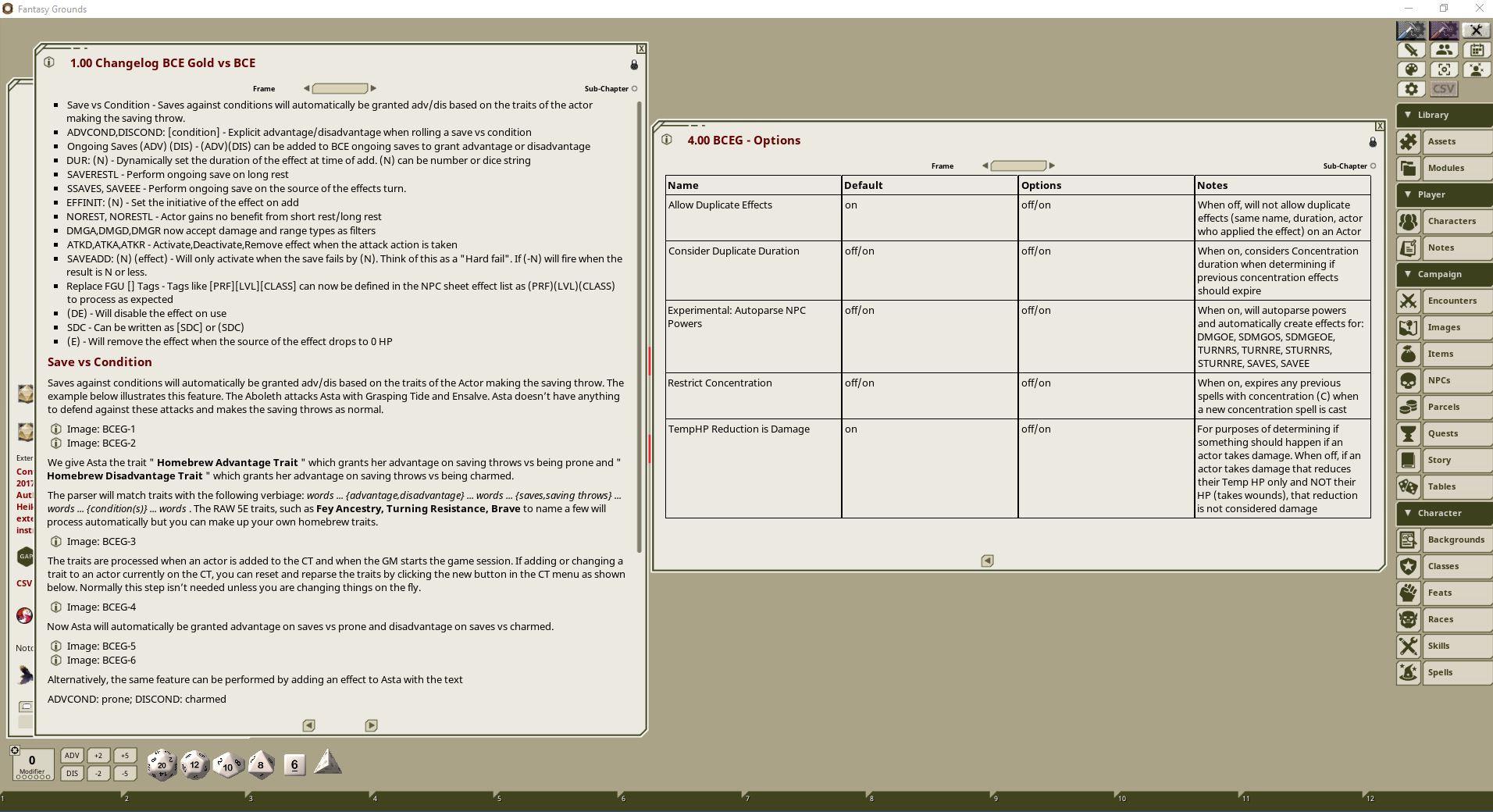The height and width of the screenshot is (812, 1493).
Task: Open the Combat Tracker sword icon
Action: click(1411, 50)
